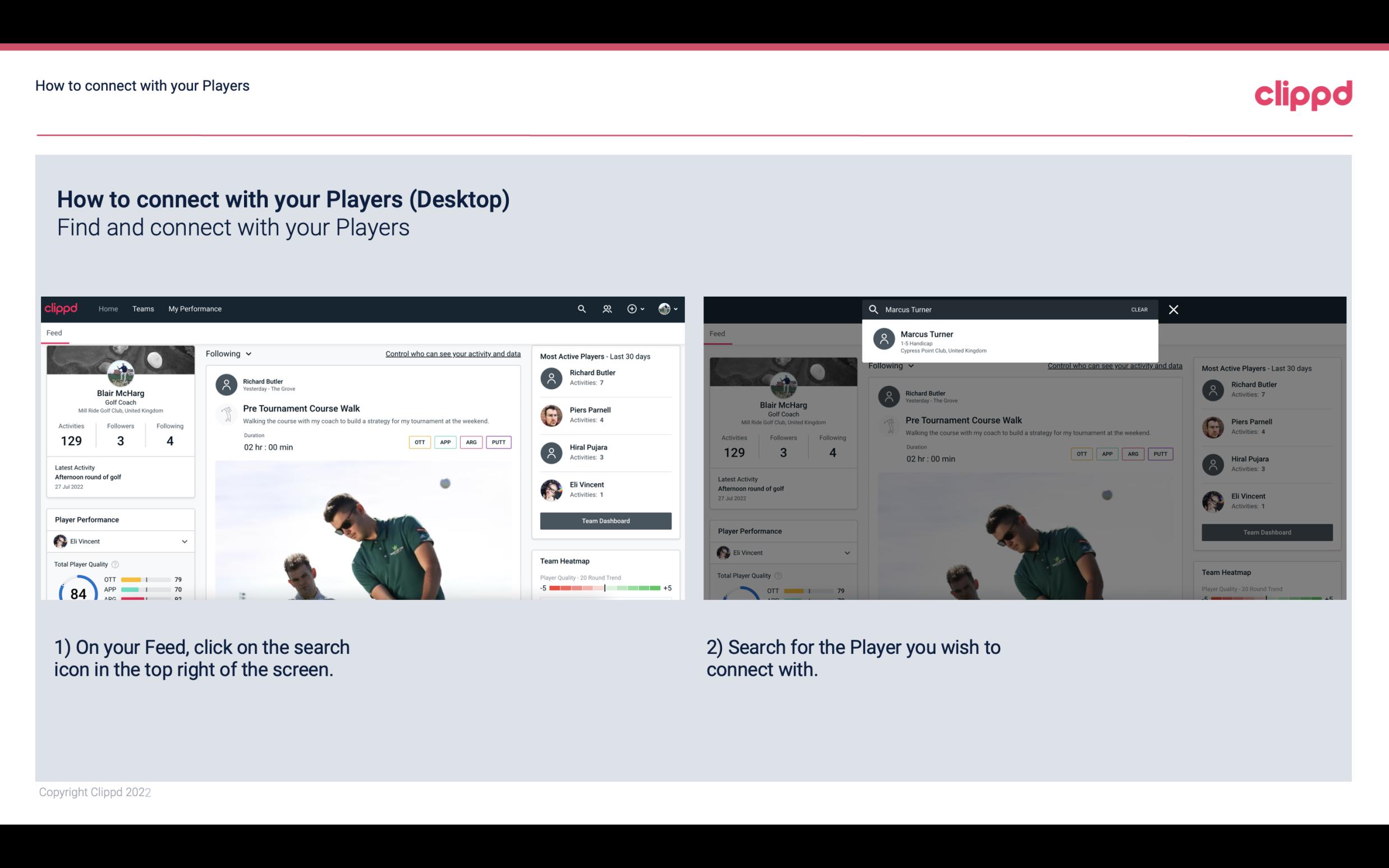The width and height of the screenshot is (1389, 868).
Task: Click the Teams navigation icon
Action: click(x=142, y=308)
